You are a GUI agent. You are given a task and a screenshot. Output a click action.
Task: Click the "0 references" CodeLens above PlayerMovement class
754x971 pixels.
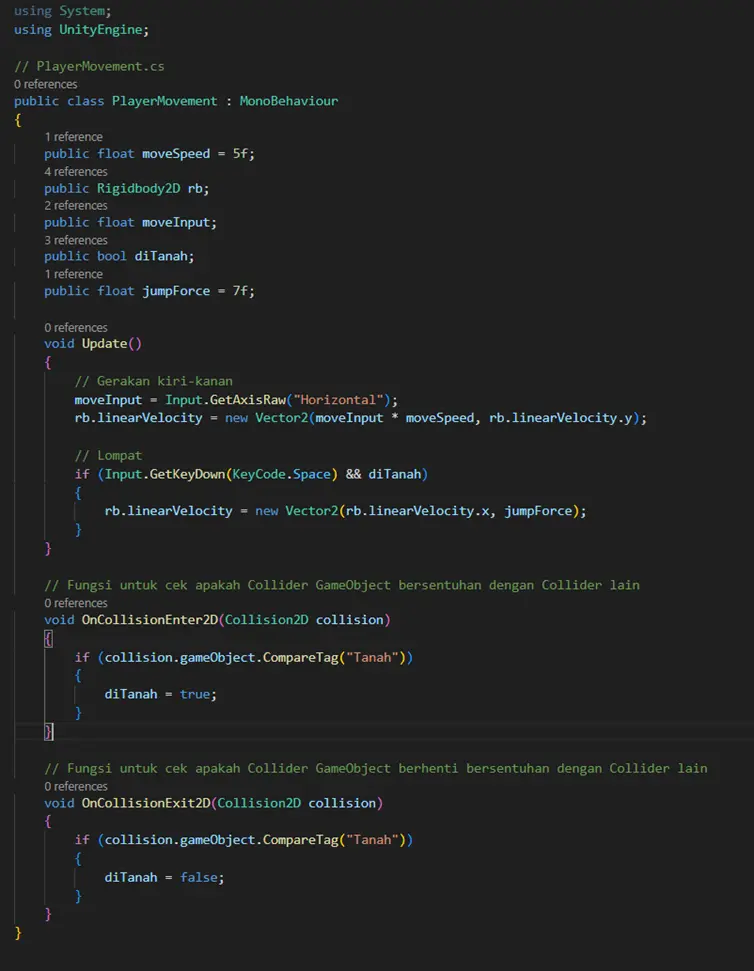click(45, 84)
